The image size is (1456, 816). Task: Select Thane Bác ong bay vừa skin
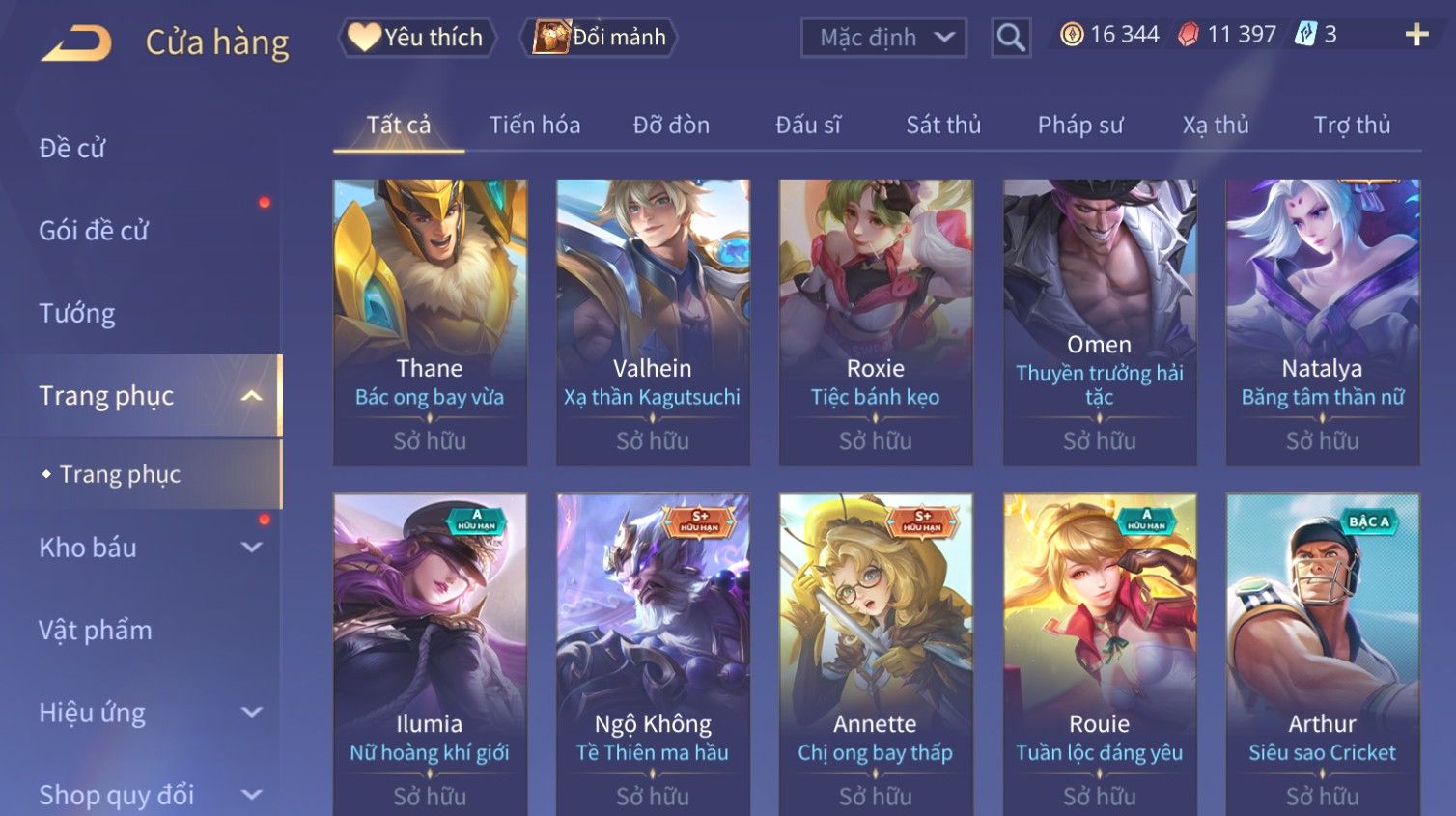pos(430,323)
